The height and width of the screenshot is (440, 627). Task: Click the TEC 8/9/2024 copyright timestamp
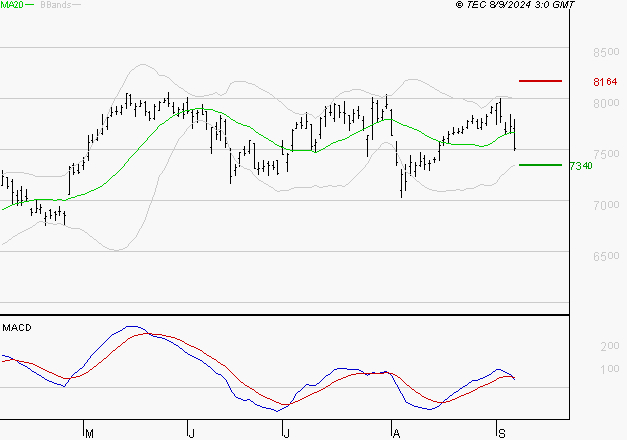tap(515, 5)
